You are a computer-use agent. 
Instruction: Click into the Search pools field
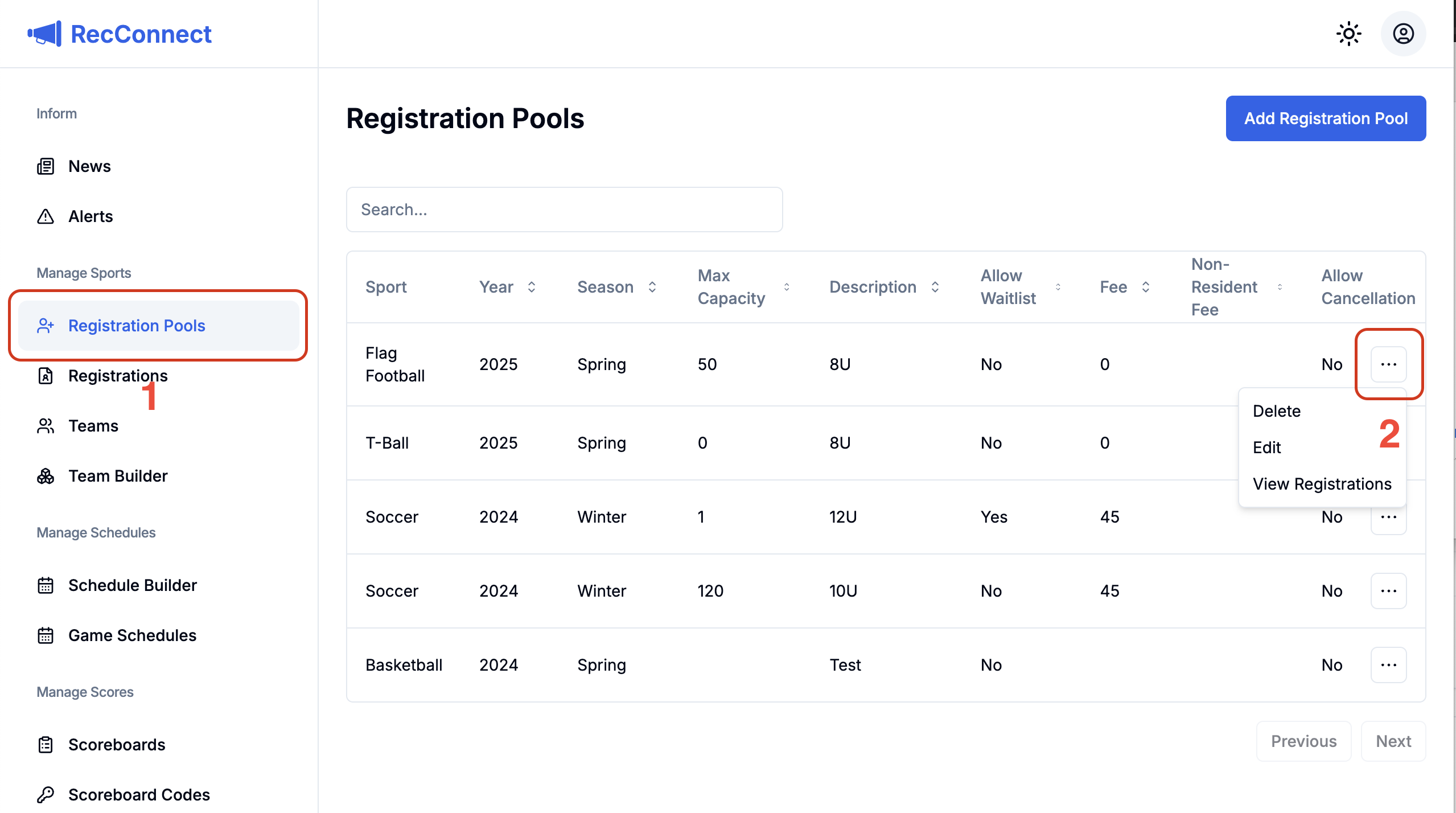pyautogui.click(x=564, y=210)
